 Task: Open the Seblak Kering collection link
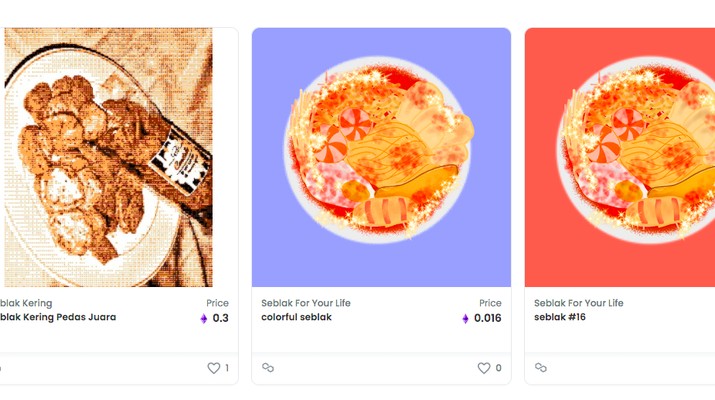tap(26, 303)
